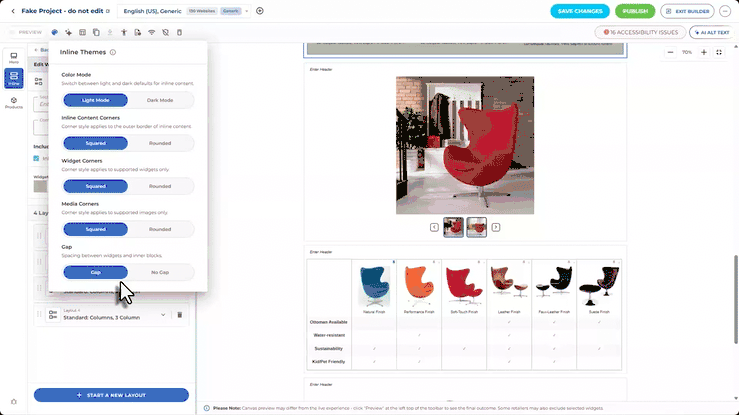Show next image with right carousel arrow

tap(496, 228)
